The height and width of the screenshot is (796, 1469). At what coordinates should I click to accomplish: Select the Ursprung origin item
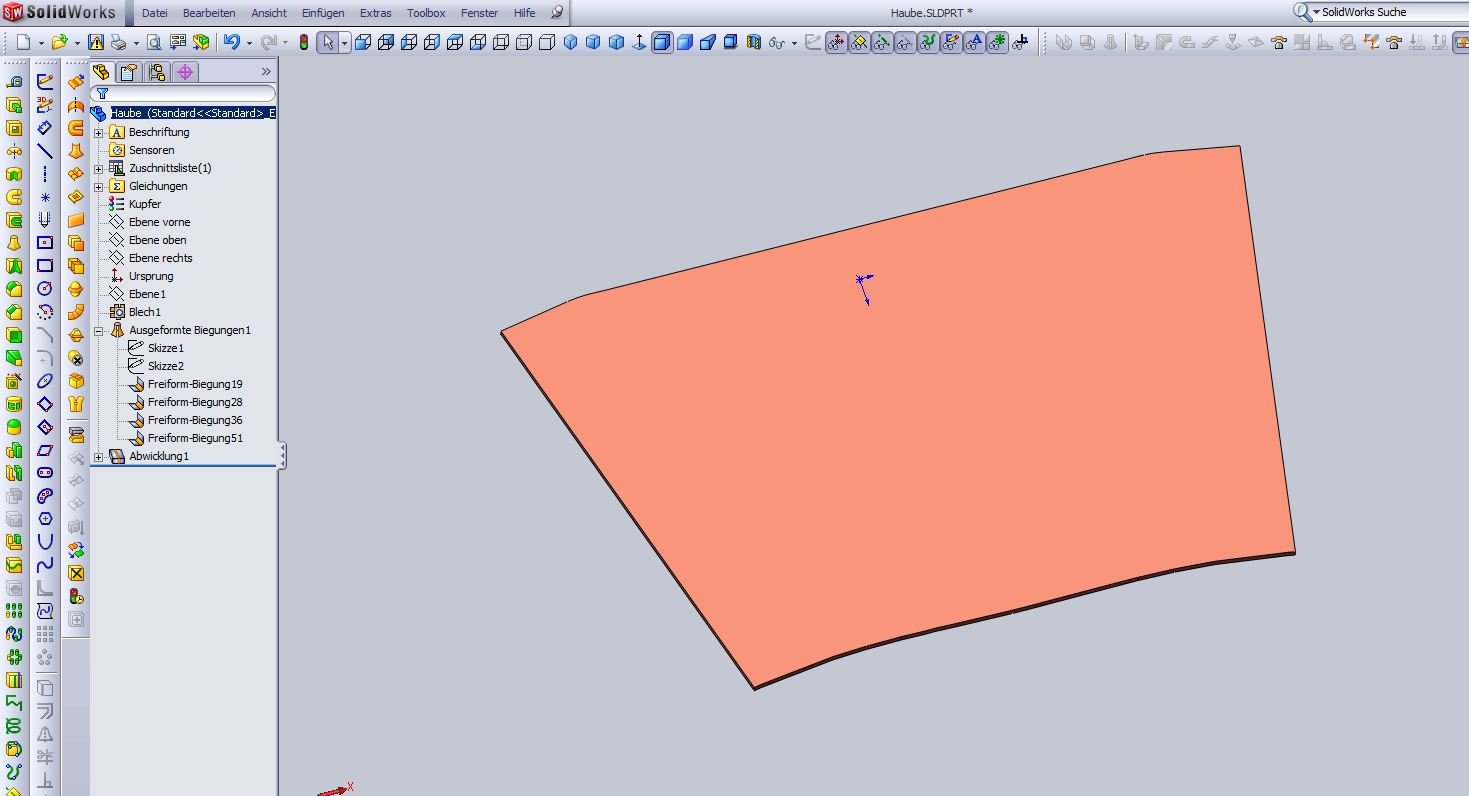tap(151, 276)
